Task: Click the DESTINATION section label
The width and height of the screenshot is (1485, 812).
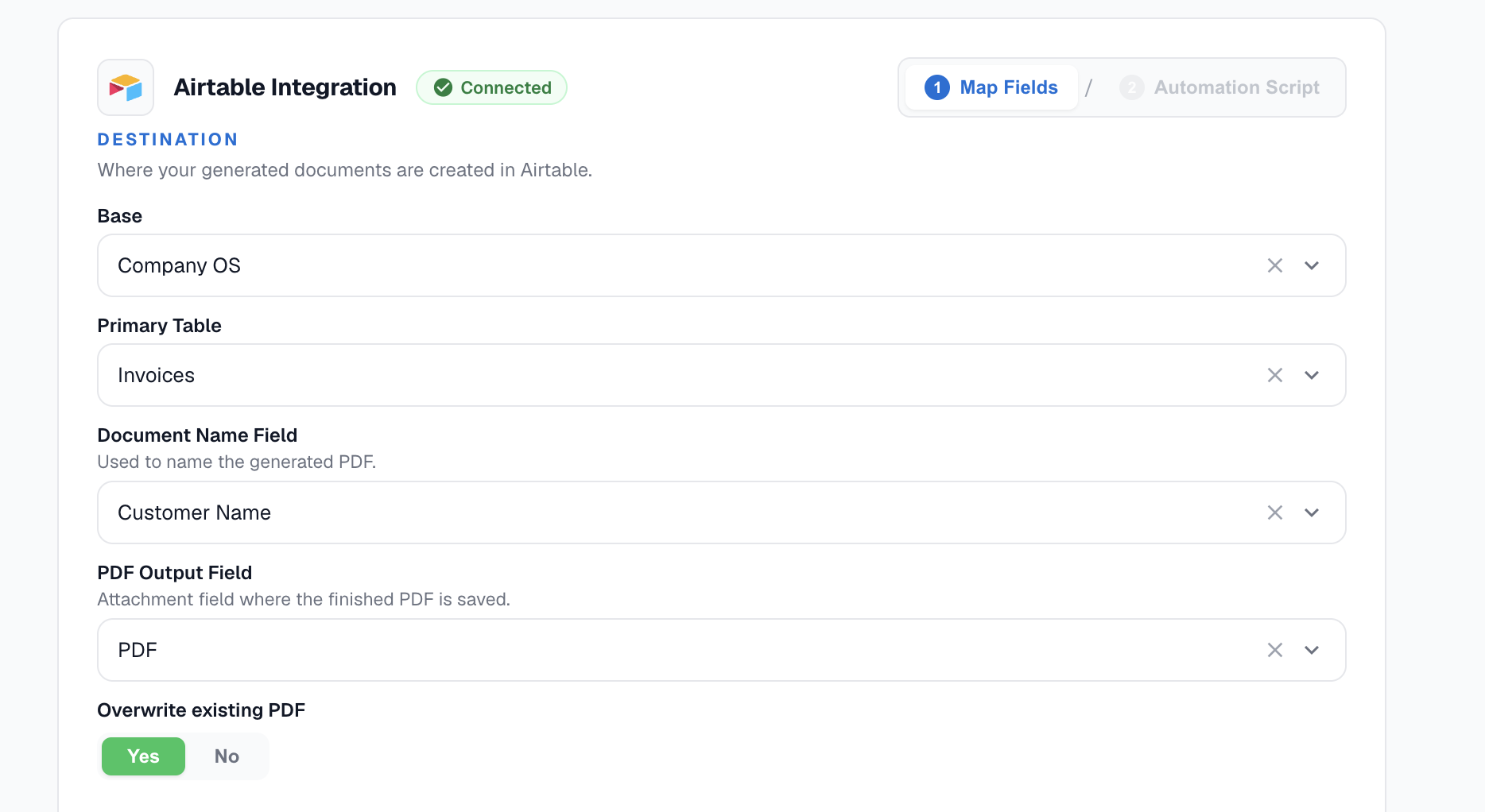Action: 168,140
